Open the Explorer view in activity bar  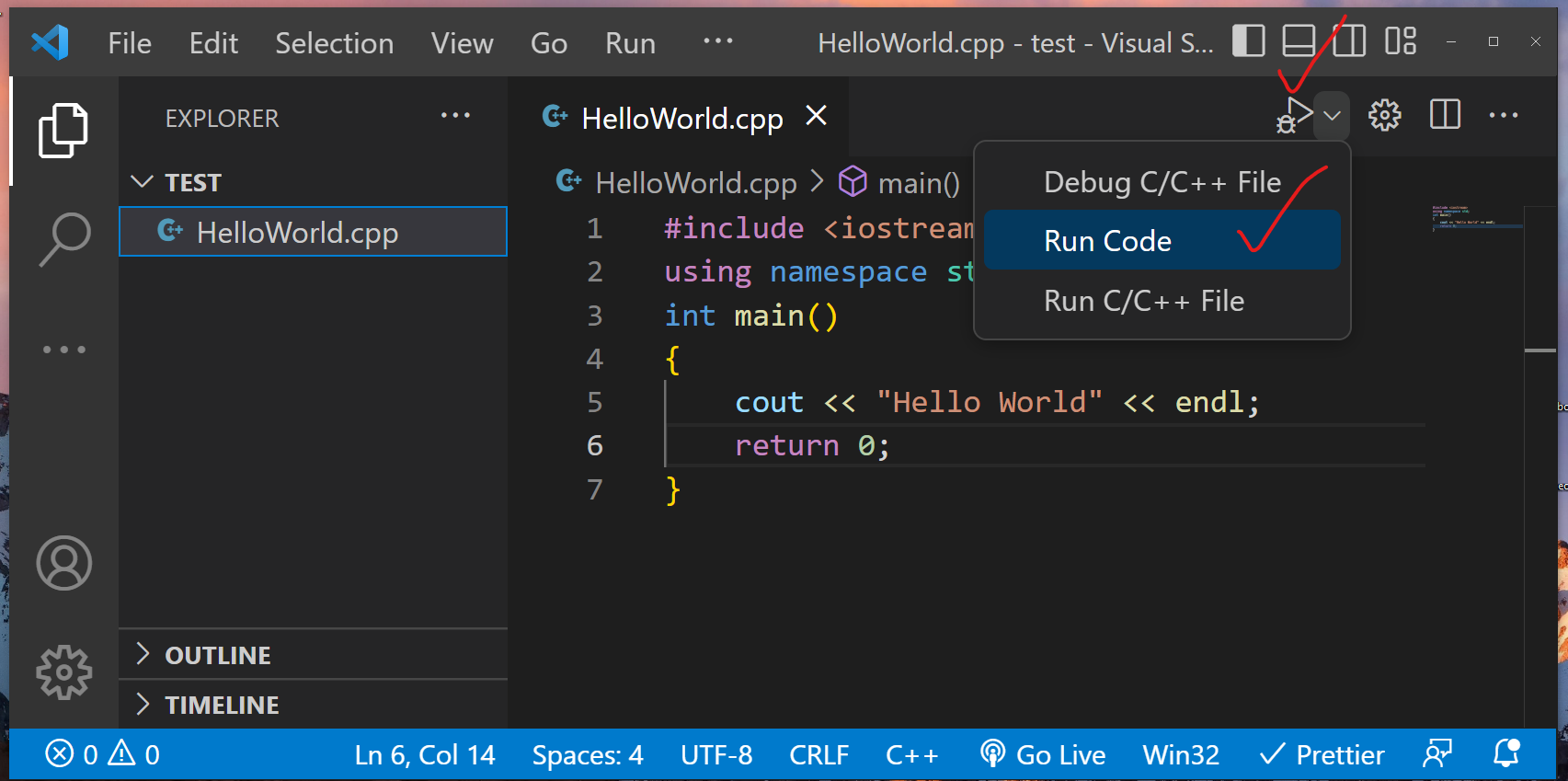click(63, 131)
